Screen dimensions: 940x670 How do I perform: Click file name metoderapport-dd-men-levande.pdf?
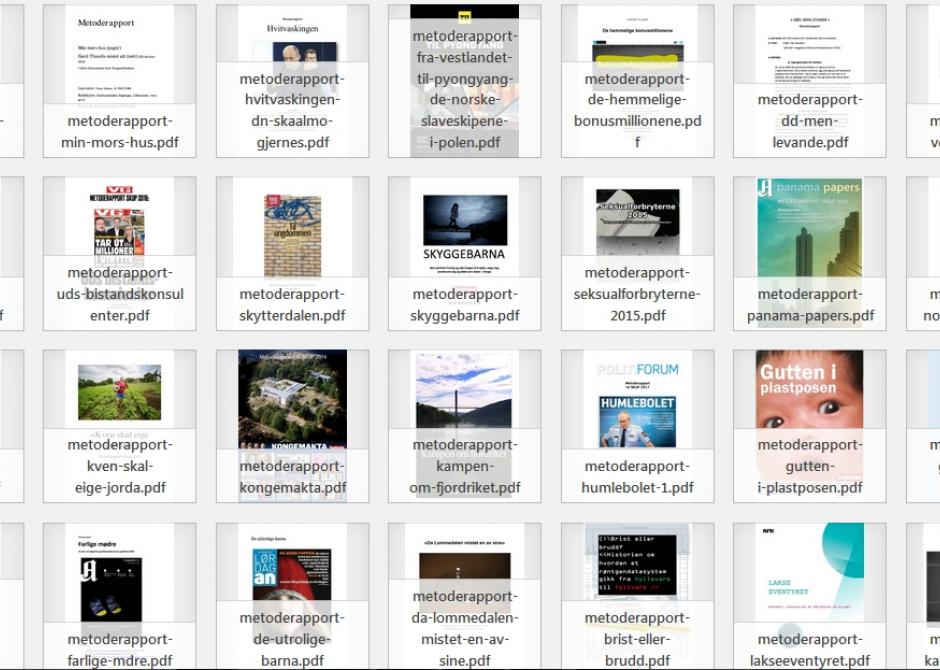pos(810,121)
